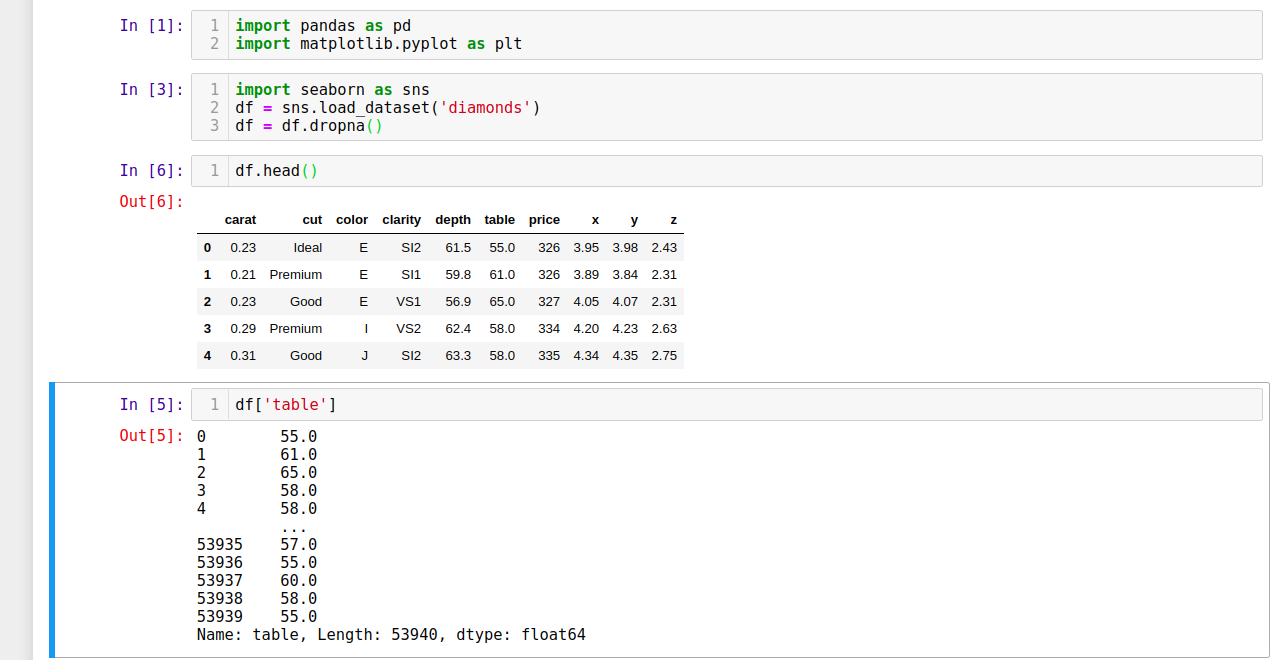
Task: Click the Ideal cut value in row 0
Action: 306,247
